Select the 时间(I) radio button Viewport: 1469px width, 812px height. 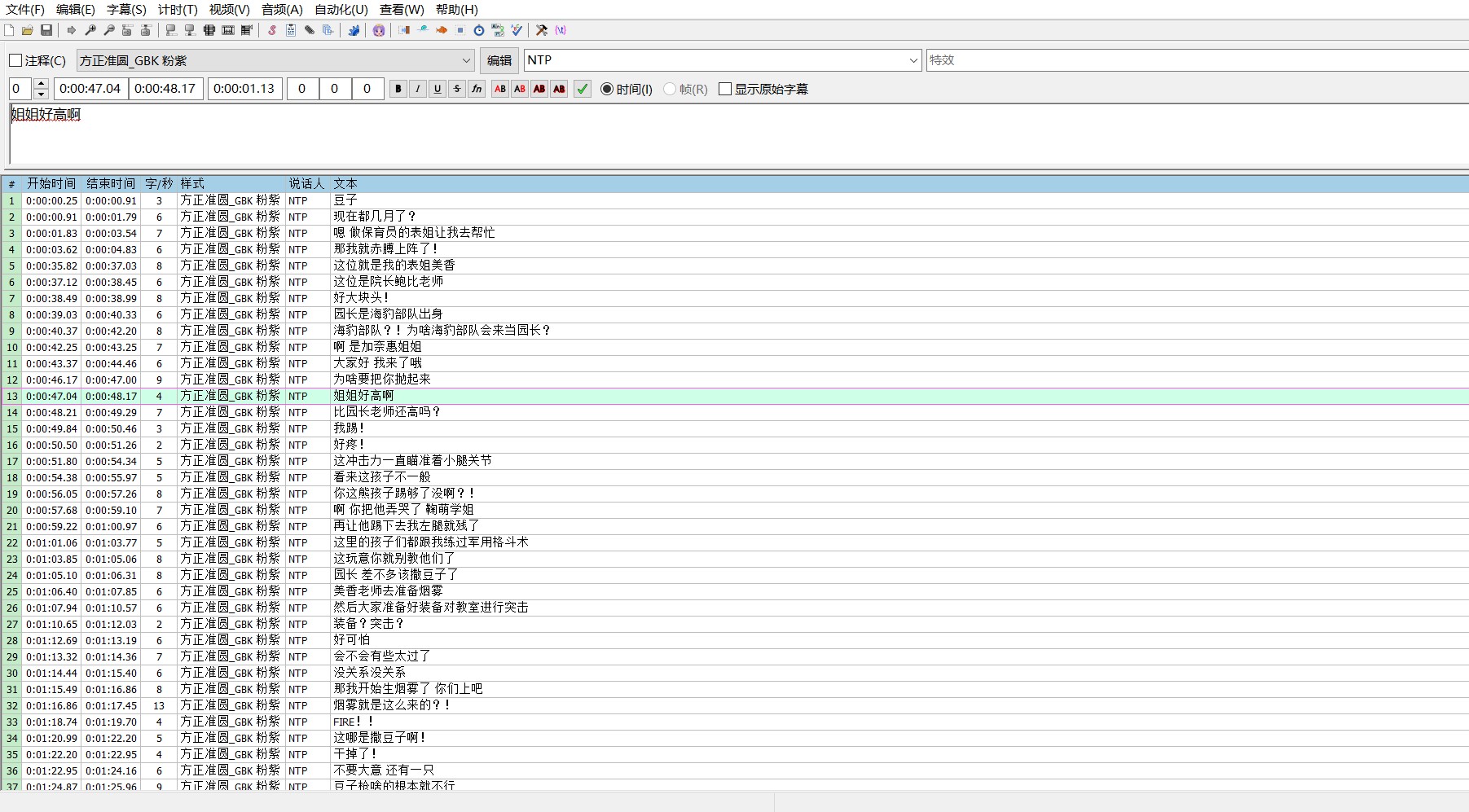(627, 89)
